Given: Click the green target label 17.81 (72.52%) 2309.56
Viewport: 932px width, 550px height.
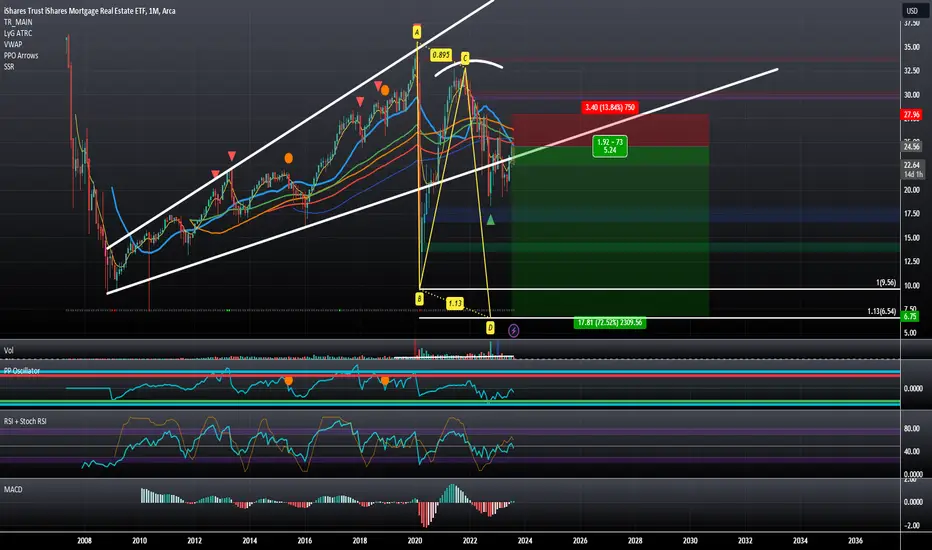Looking at the screenshot, I should tap(610, 322).
